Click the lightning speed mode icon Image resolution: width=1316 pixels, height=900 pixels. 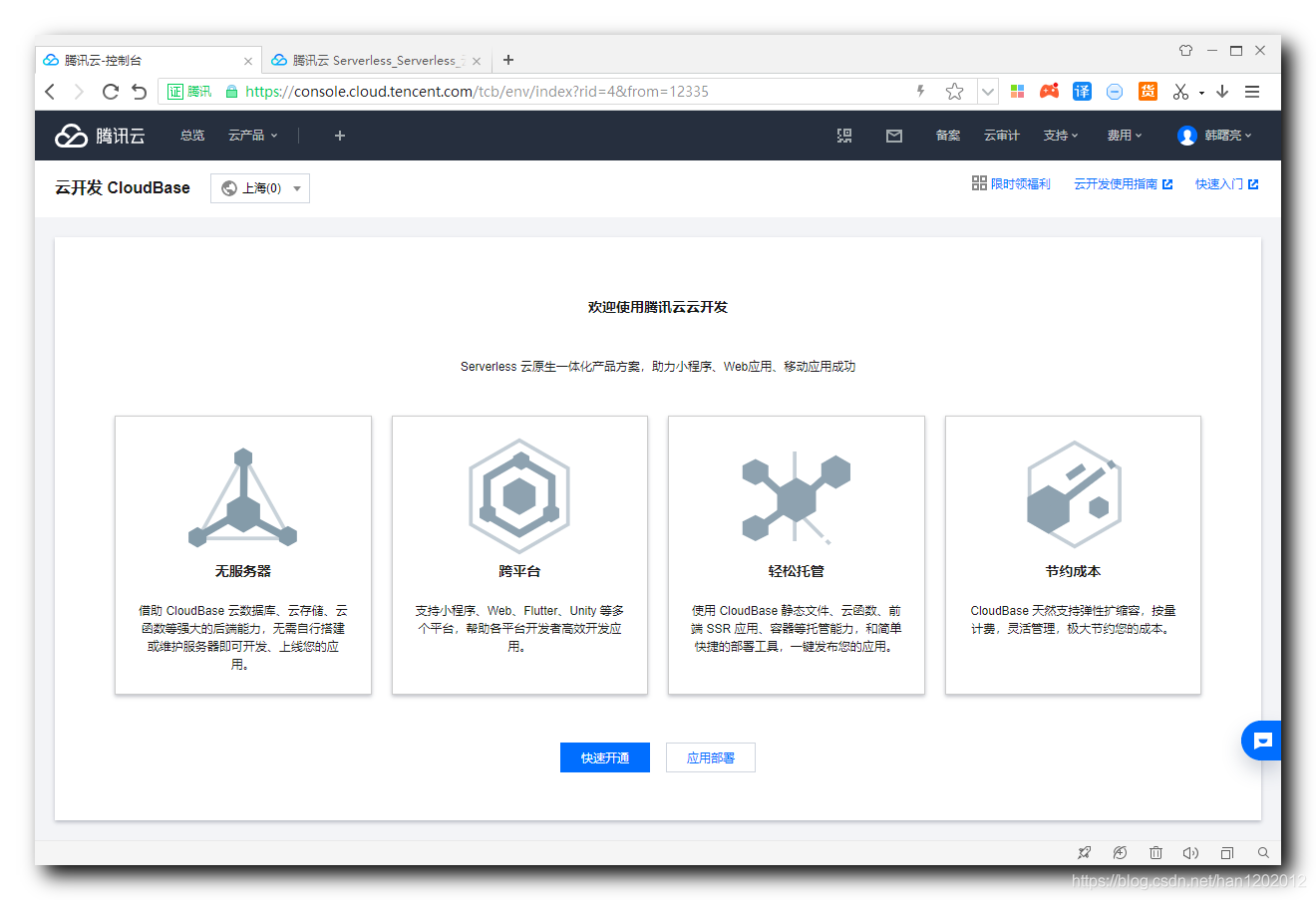coord(920,92)
